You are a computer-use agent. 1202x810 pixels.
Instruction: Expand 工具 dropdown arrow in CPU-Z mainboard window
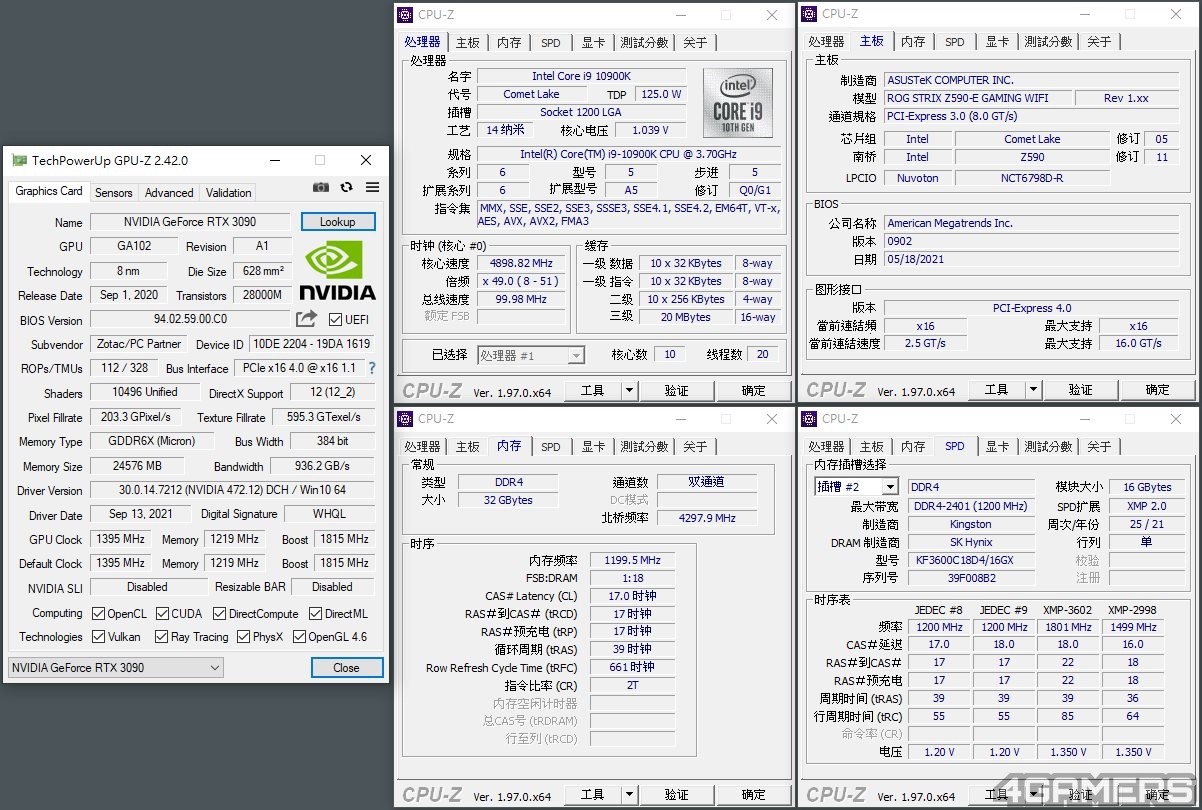click(x=1033, y=390)
